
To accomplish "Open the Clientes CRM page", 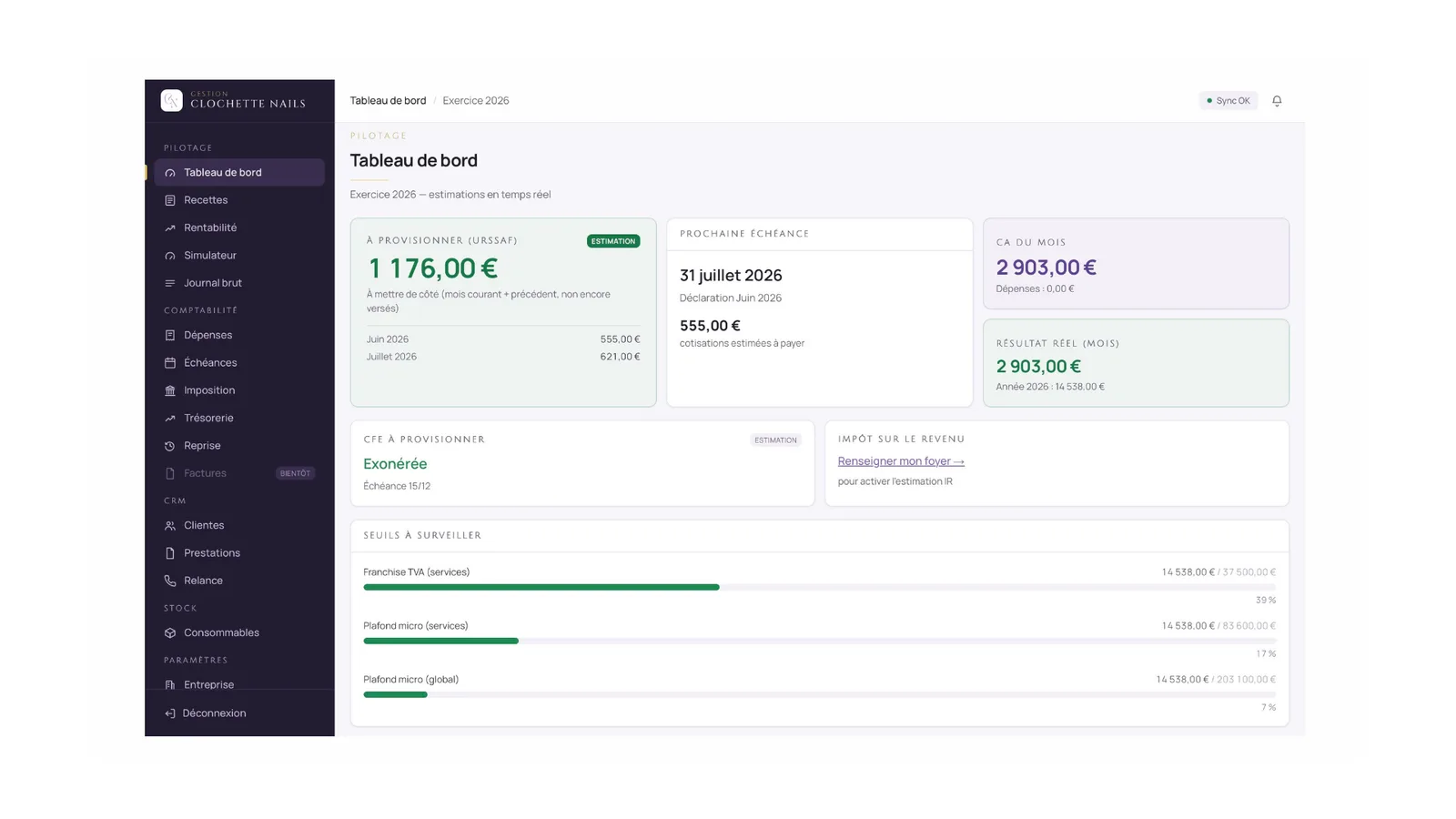I will 239,525.
